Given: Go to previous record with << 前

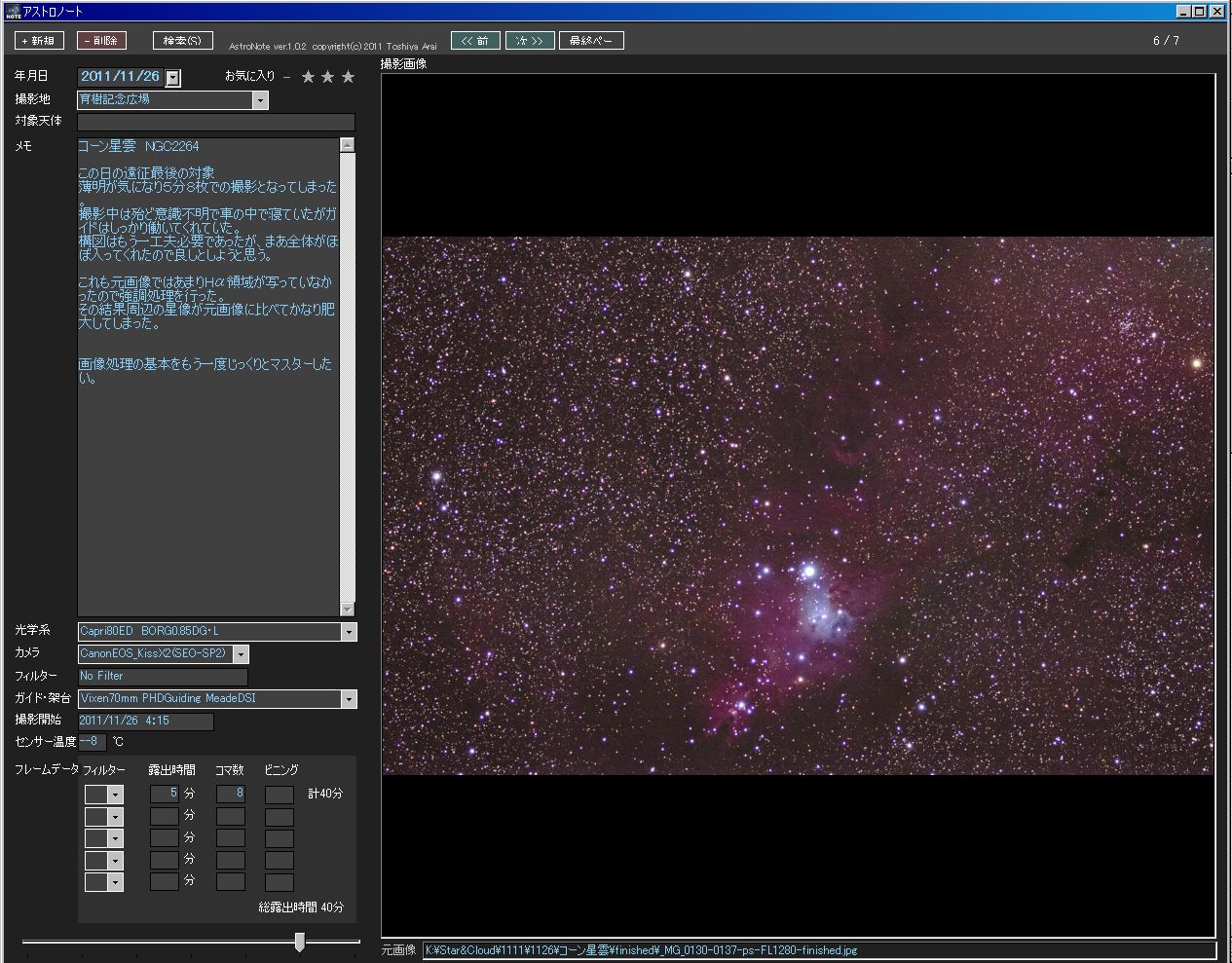Looking at the screenshot, I should [475, 41].
